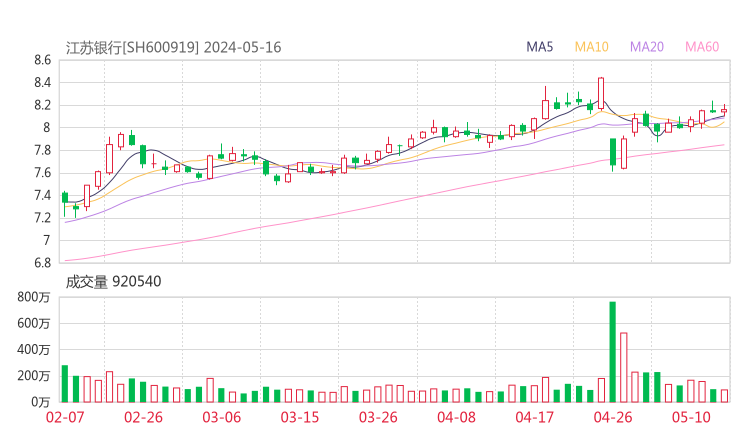Click the 成交量 920540 volume label
This screenshot has width=740, height=440.
tap(113, 282)
